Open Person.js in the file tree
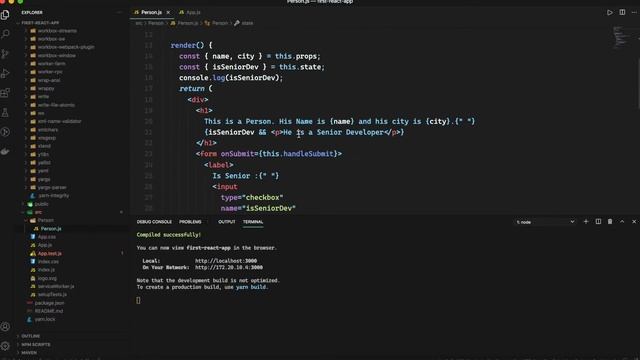 point(51,229)
